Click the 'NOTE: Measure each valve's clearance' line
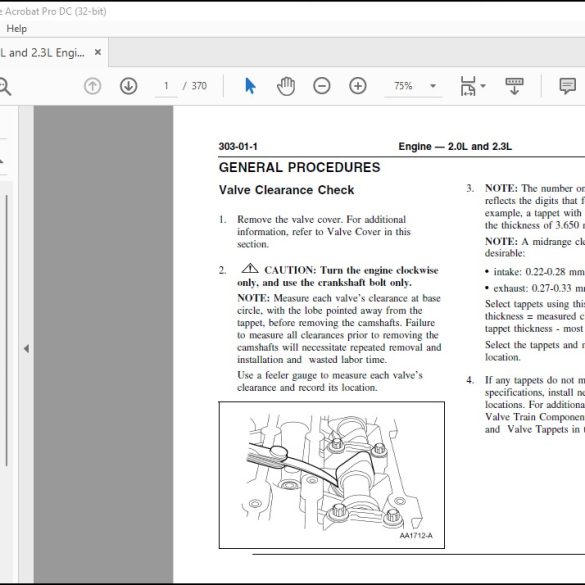This screenshot has width=585, height=585. click(339, 298)
